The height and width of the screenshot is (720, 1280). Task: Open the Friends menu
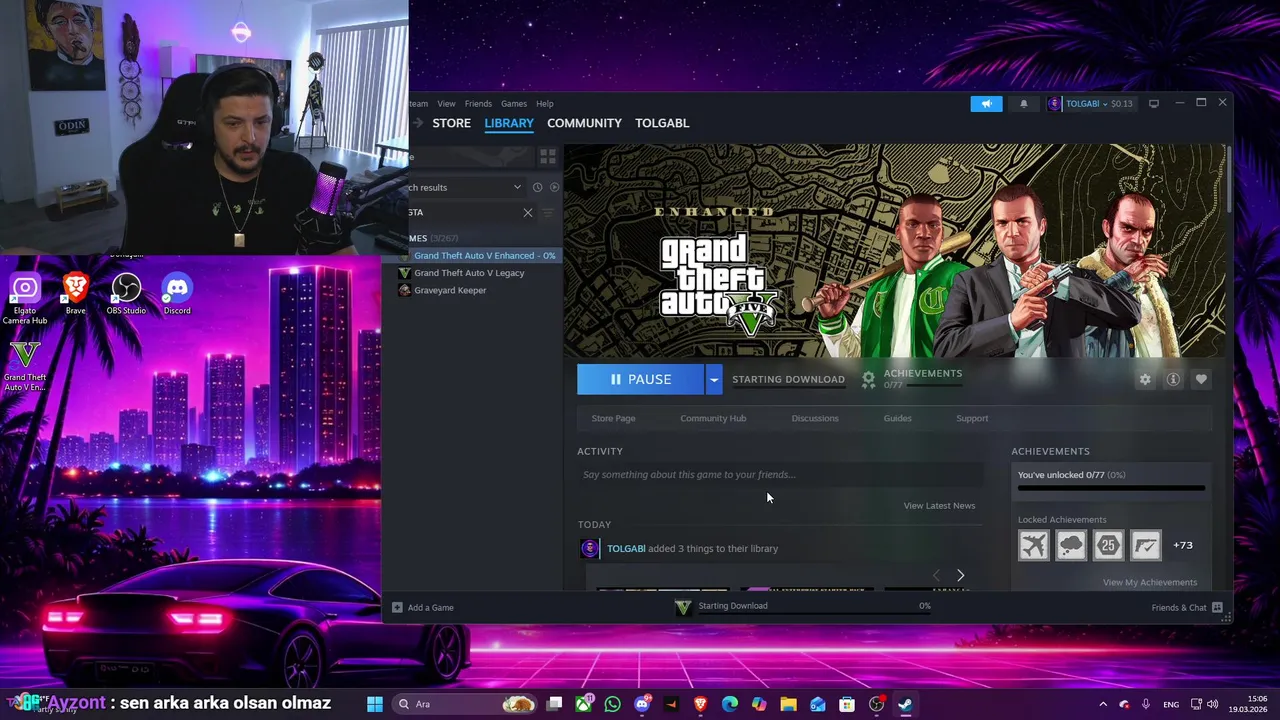pyautogui.click(x=478, y=104)
